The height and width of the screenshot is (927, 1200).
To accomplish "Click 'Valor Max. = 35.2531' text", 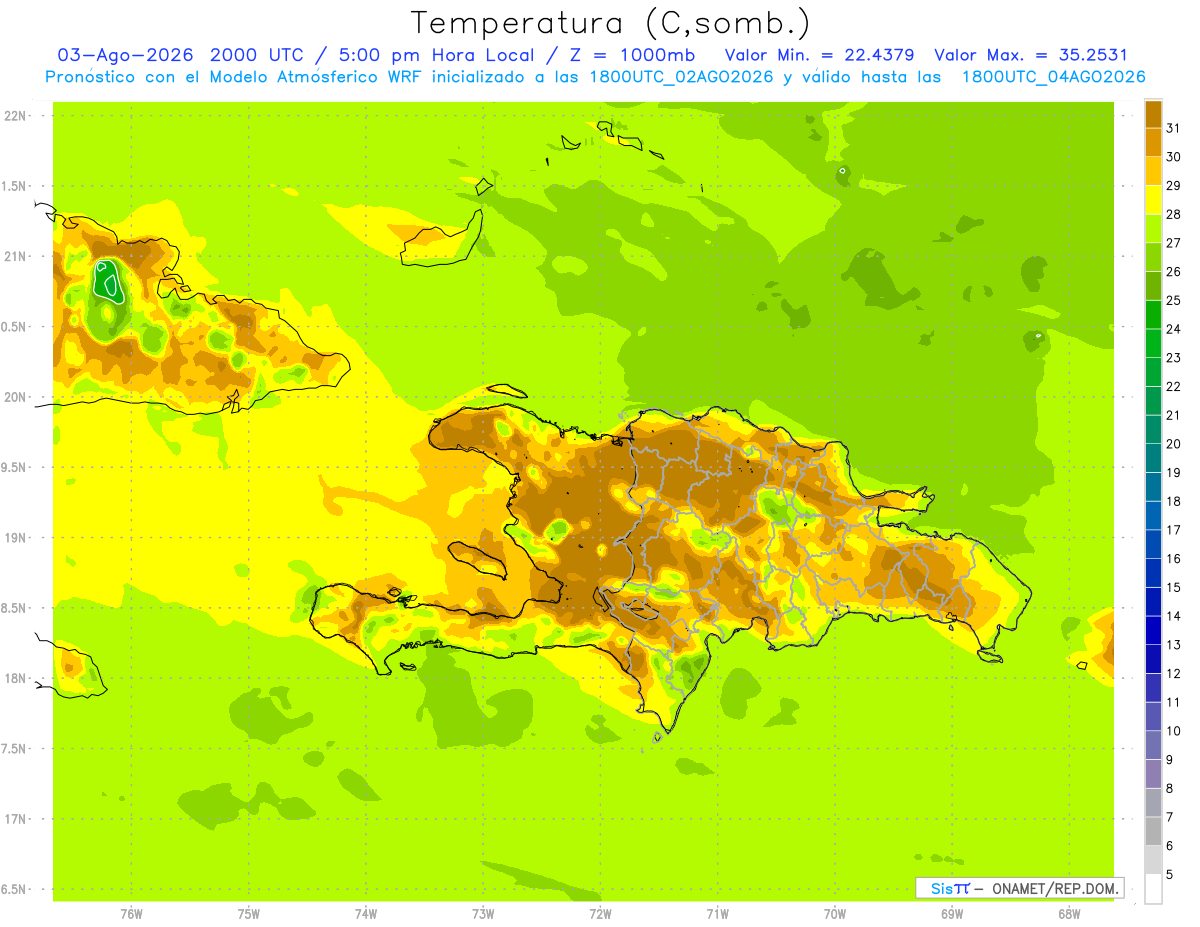I will point(1031,55).
